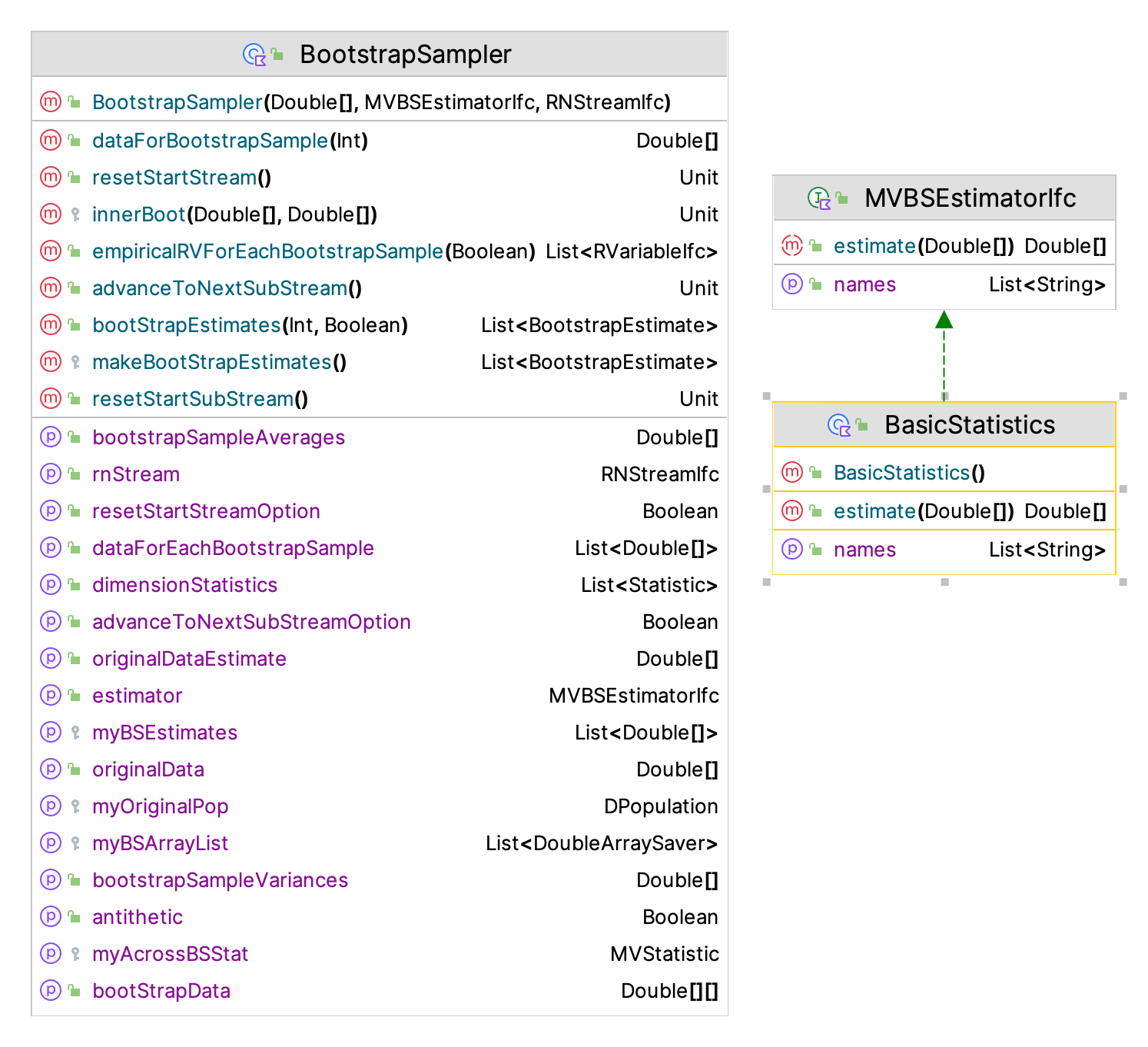
Task: Click method icon beside dataForBootstrapSample
Action: (51, 141)
